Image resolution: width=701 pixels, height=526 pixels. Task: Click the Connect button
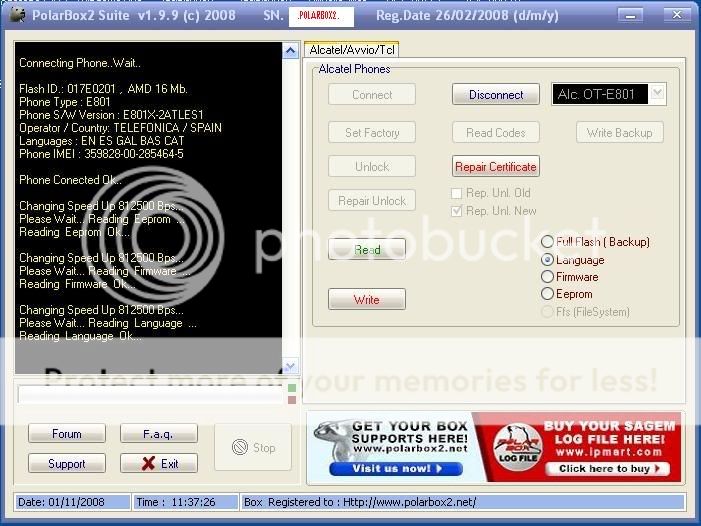tap(372, 95)
